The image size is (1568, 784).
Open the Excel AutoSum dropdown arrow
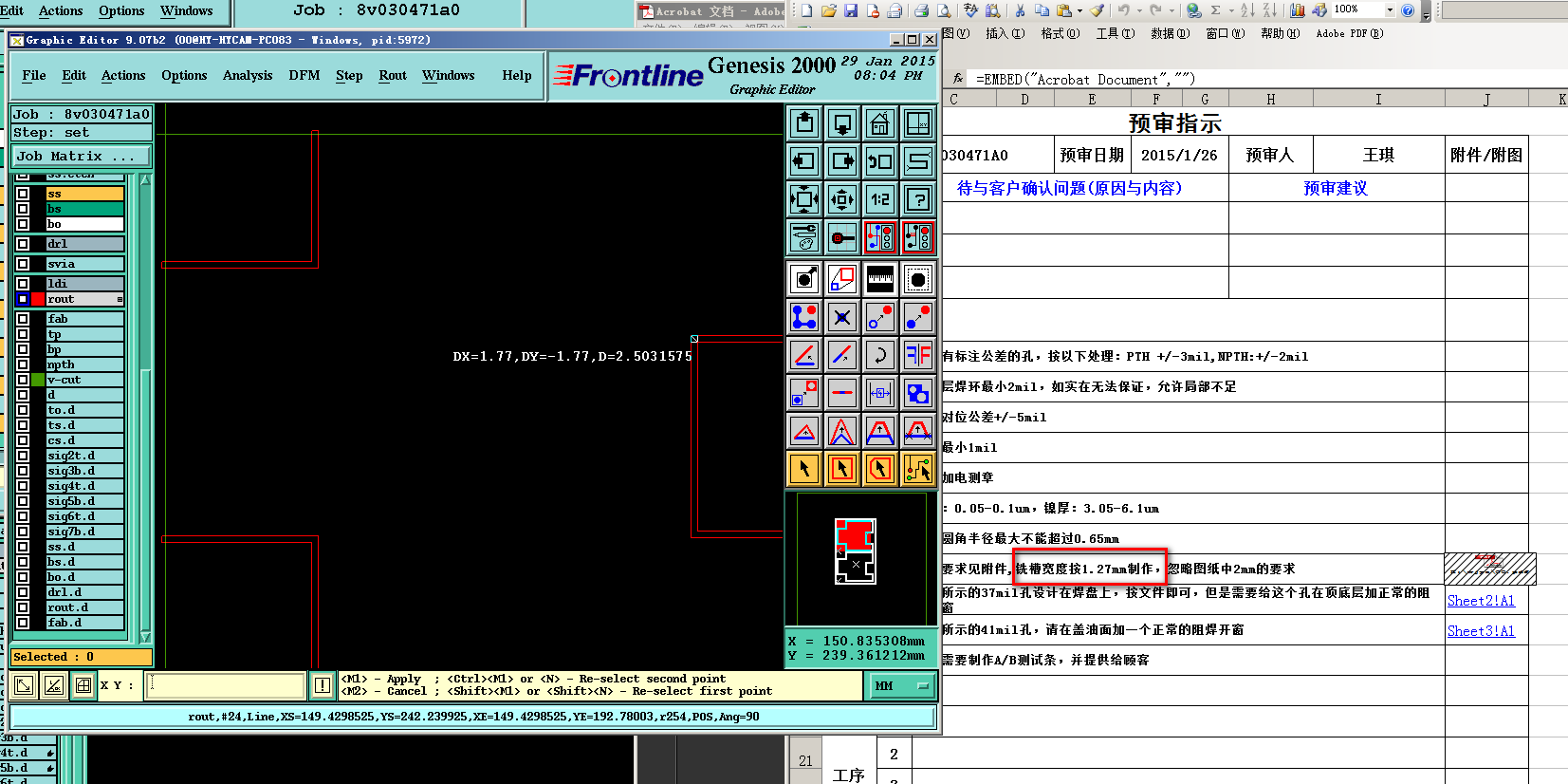(x=1230, y=10)
